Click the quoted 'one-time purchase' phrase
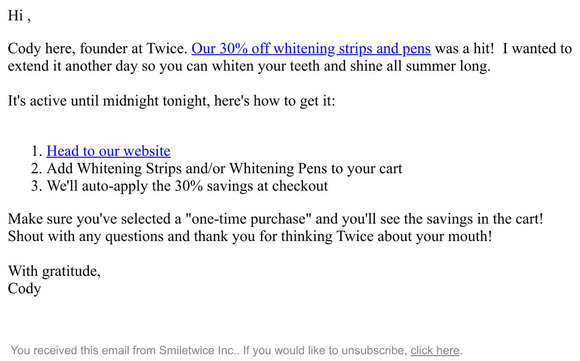The height and width of the screenshot is (361, 580). [x=248, y=219]
